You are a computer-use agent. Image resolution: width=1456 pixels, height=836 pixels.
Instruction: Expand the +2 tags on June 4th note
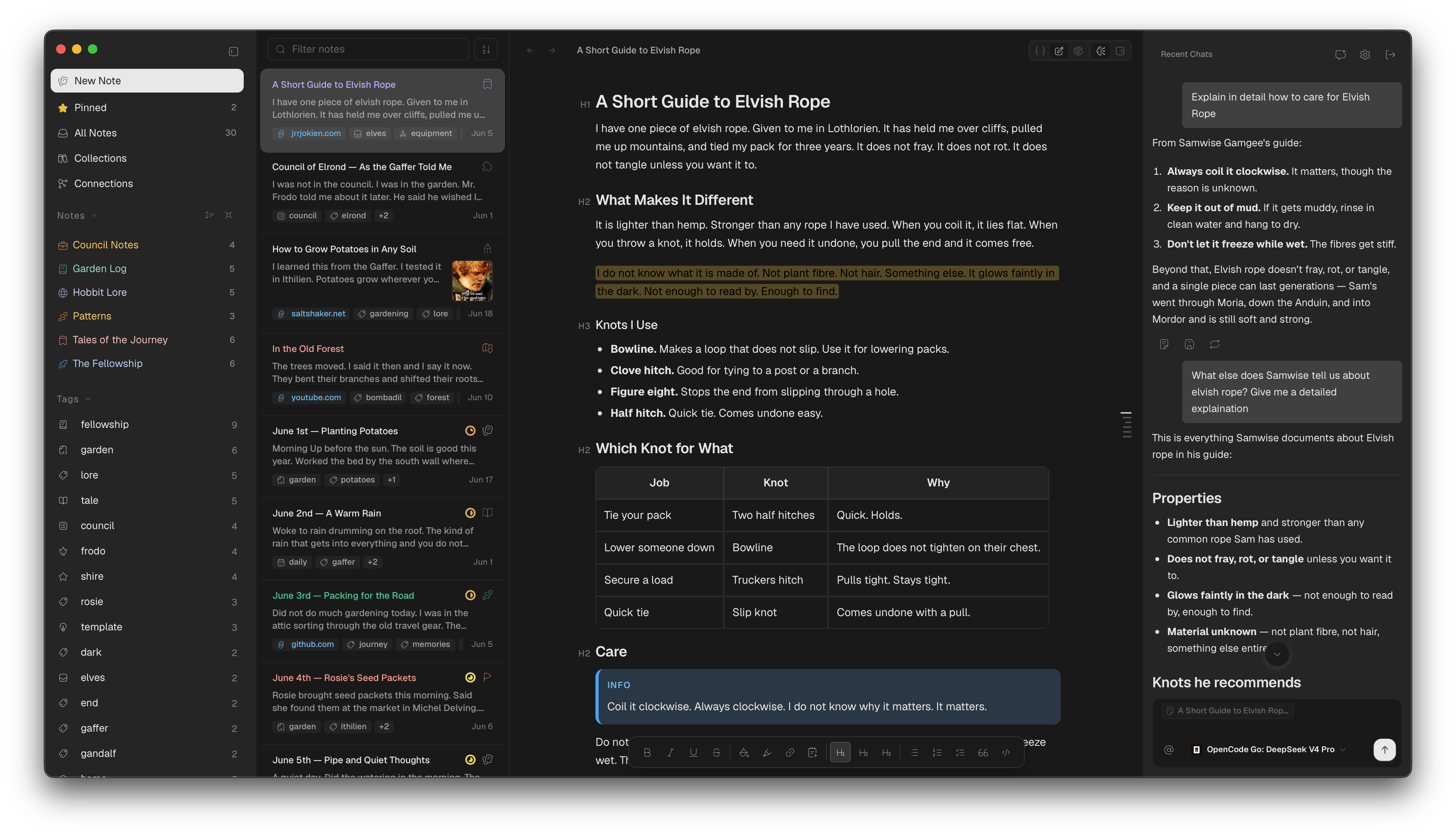[x=384, y=726]
